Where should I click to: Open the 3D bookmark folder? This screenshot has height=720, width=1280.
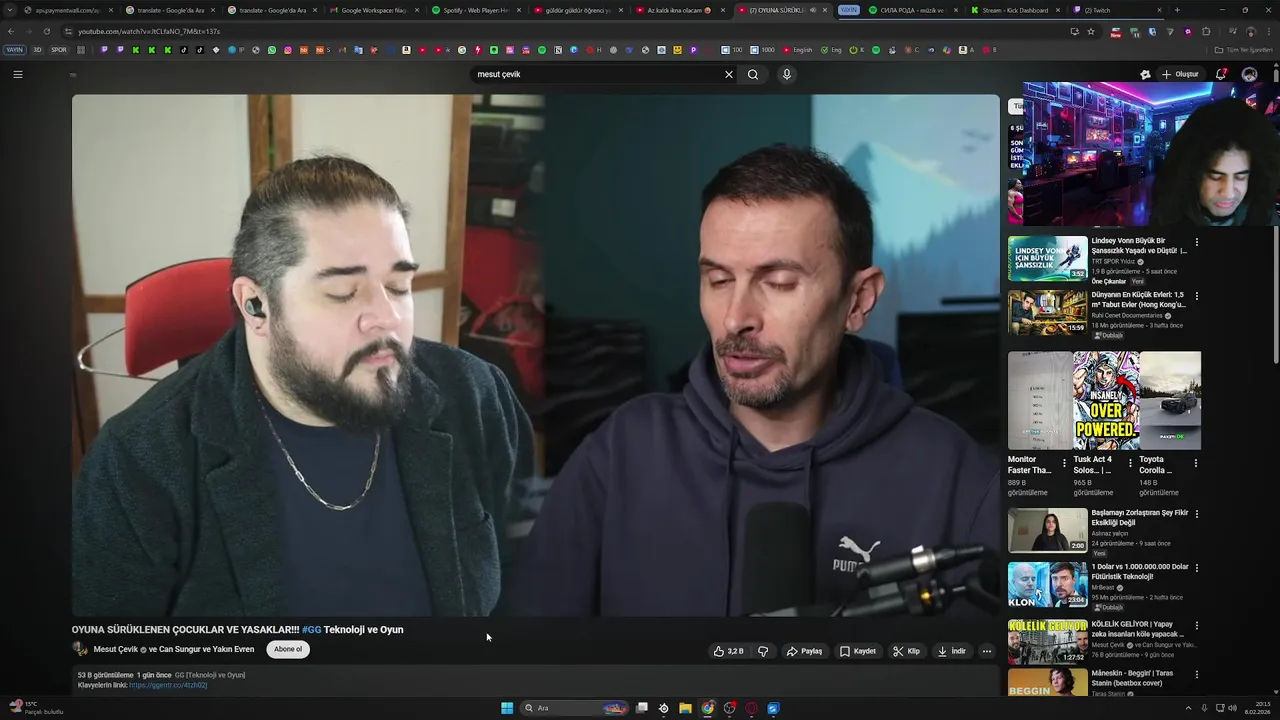[x=37, y=49]
